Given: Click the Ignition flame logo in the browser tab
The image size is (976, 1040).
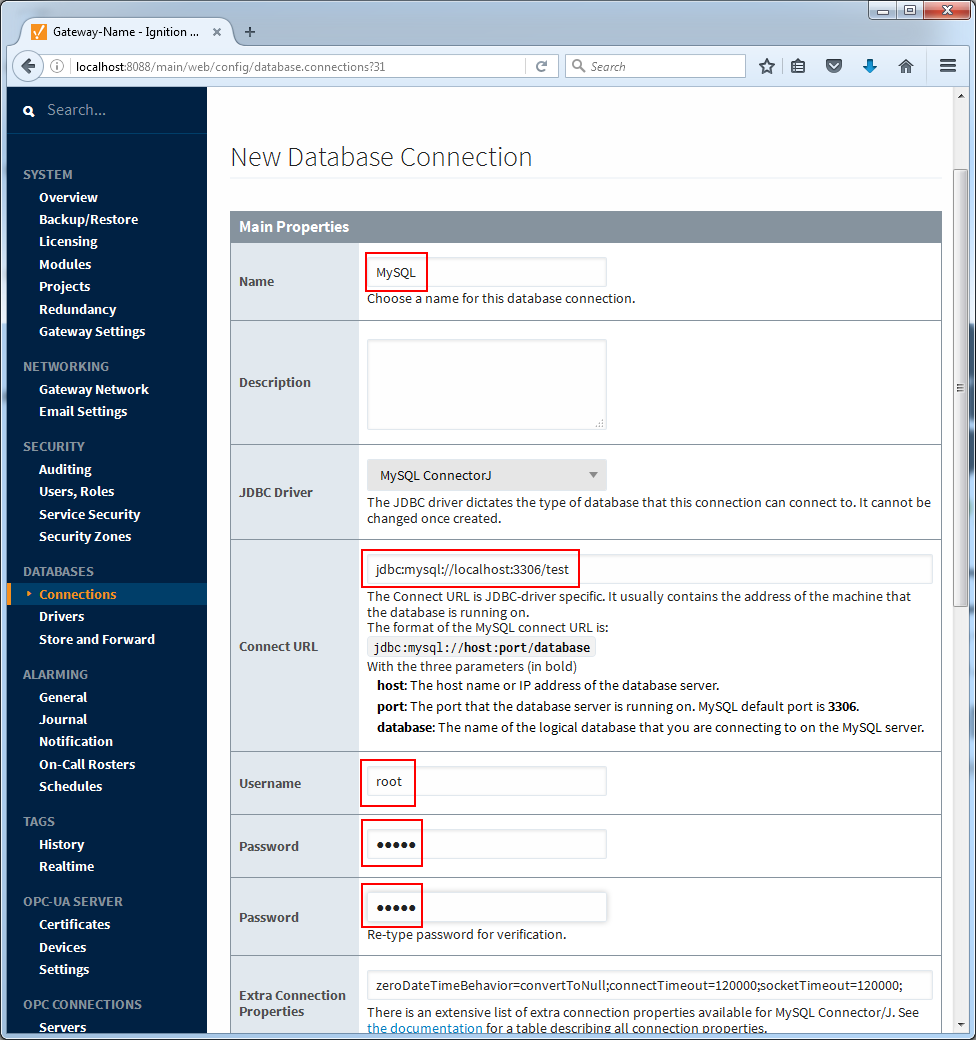Looking at the screenshot, I should pos(40,31).
